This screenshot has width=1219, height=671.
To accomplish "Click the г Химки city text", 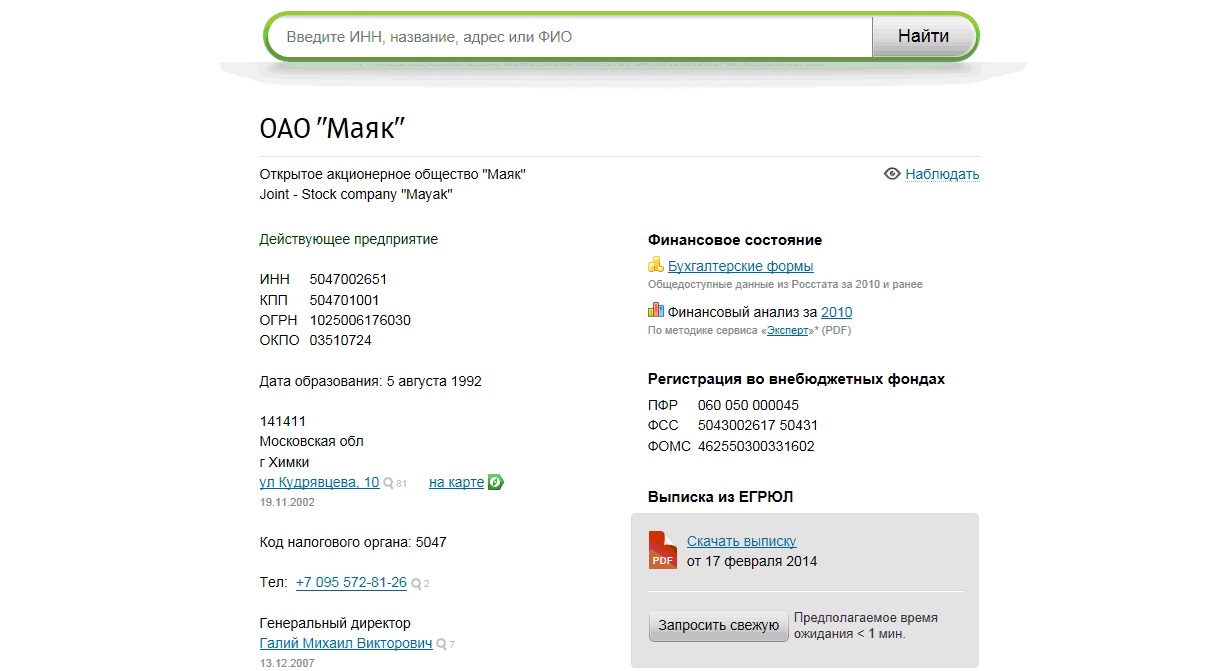I will [x=285, y=462].
